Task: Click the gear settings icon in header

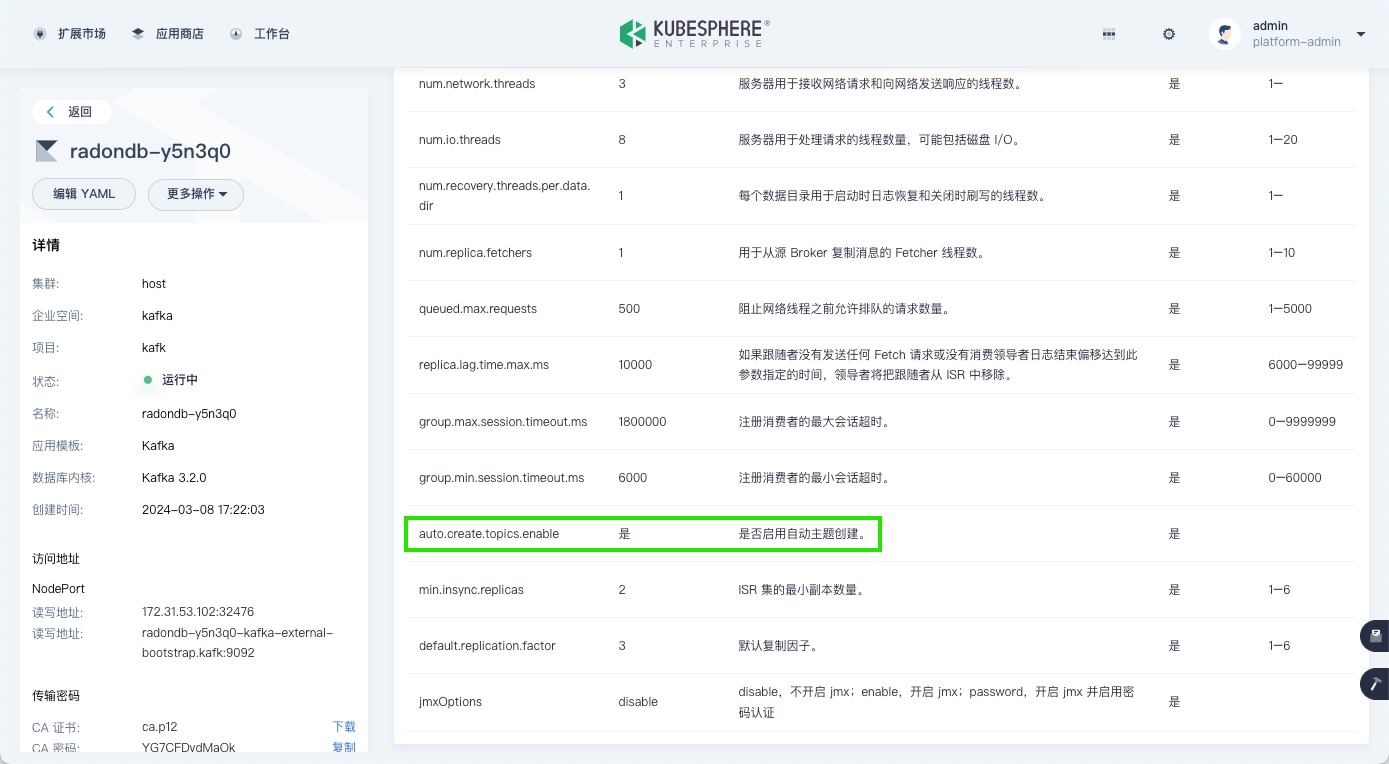Action: point(1168,34)
